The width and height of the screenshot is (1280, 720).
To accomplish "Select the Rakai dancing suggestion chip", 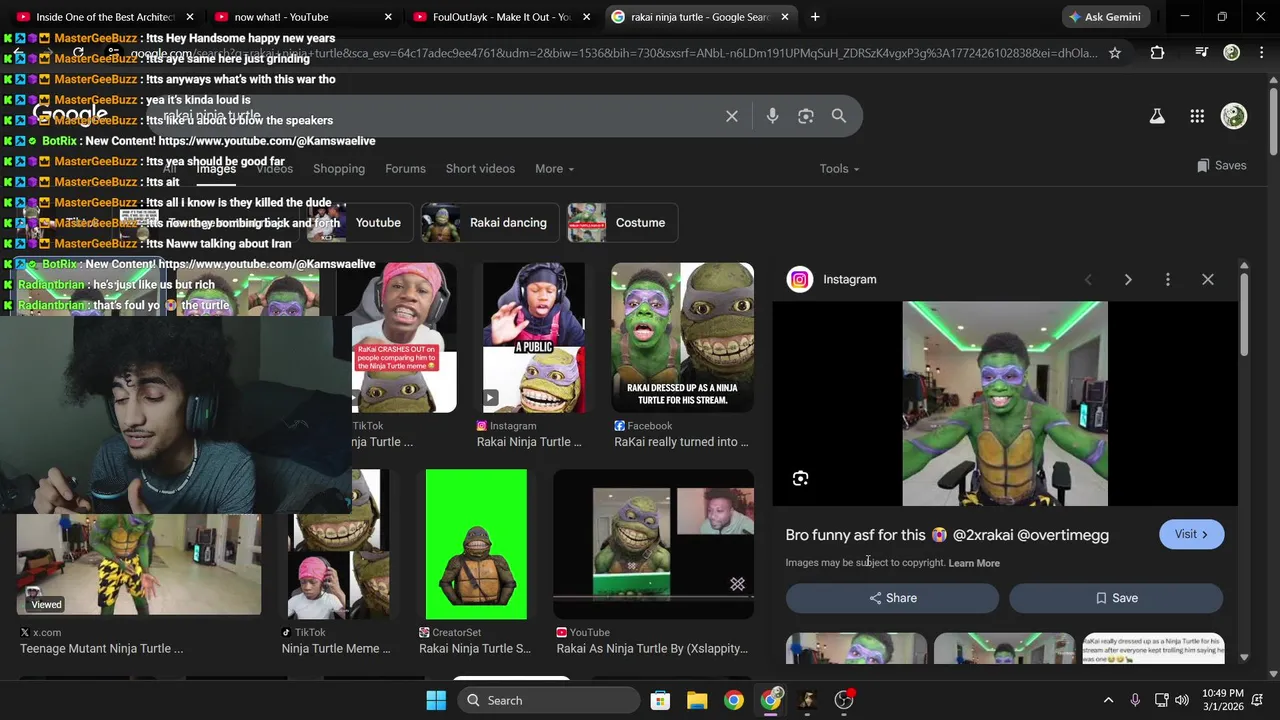I will point(490,223).
